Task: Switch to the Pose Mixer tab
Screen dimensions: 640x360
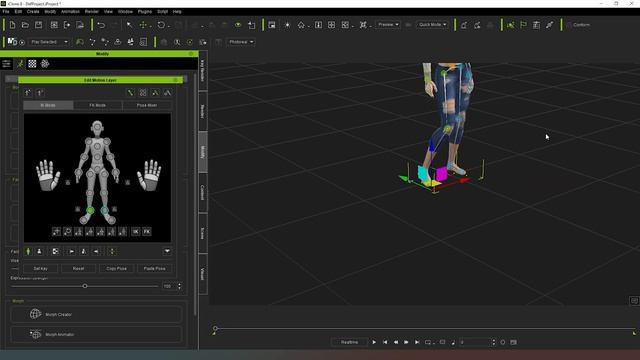Action: (147, 105)
